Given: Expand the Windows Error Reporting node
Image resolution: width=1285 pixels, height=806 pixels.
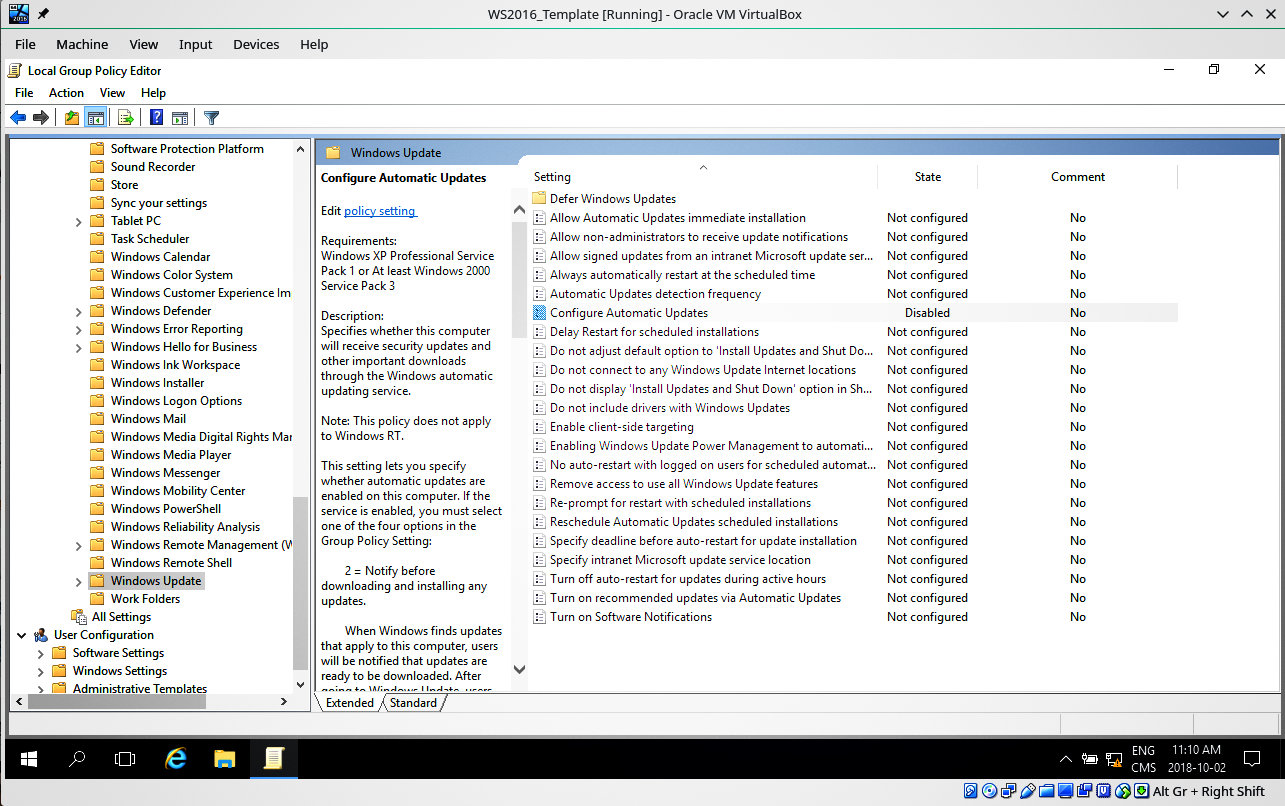Looking at the screenshot, I should [x=78, y=329].
